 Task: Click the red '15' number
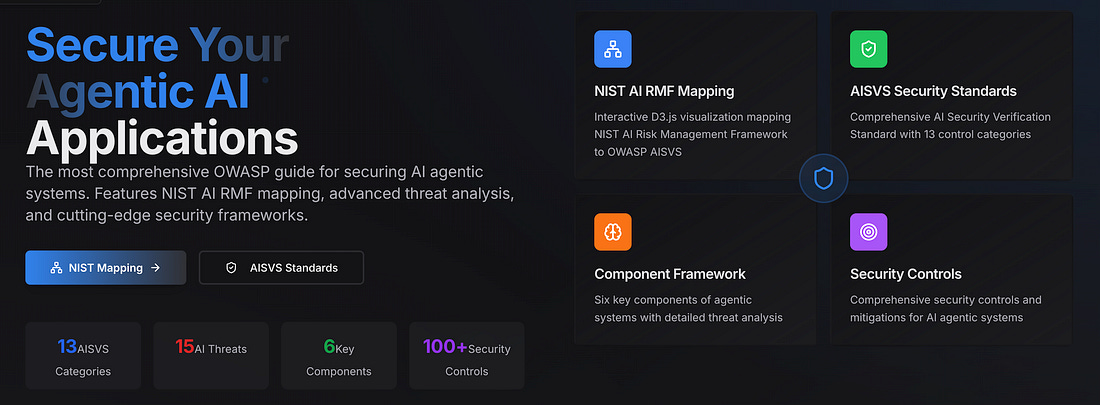point(185,347)
